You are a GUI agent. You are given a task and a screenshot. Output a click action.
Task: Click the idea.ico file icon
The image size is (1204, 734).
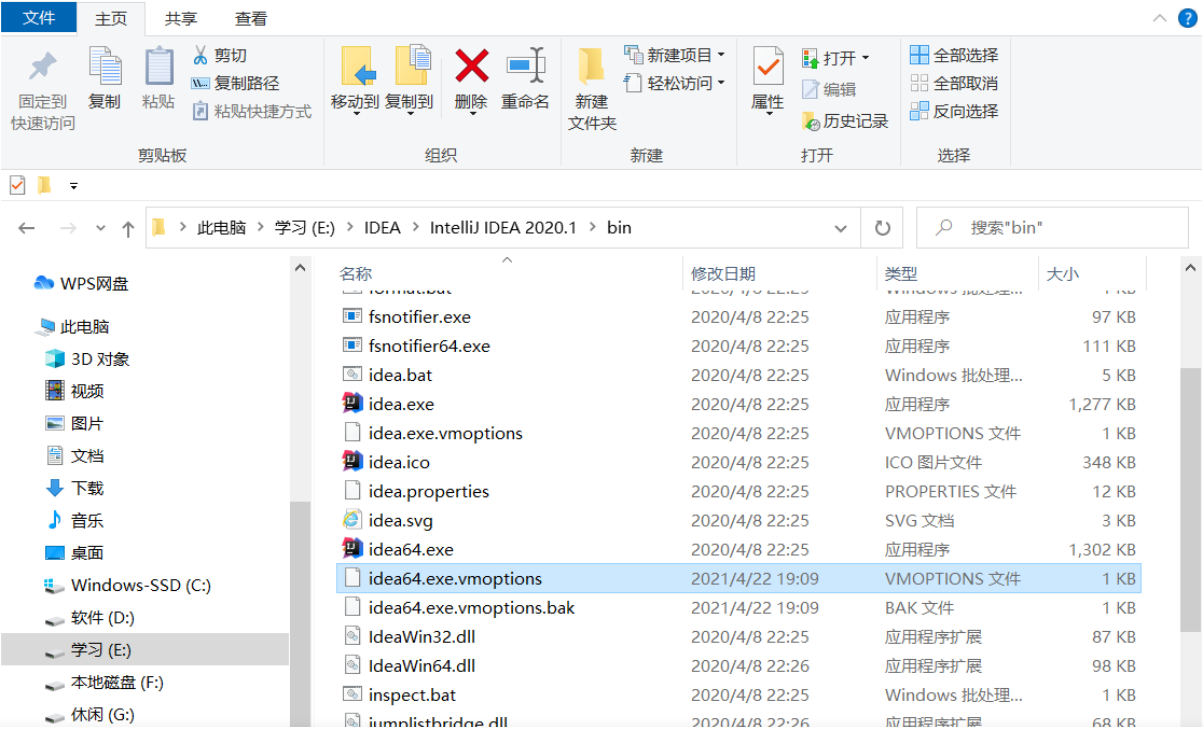click(x=351, y=462)
